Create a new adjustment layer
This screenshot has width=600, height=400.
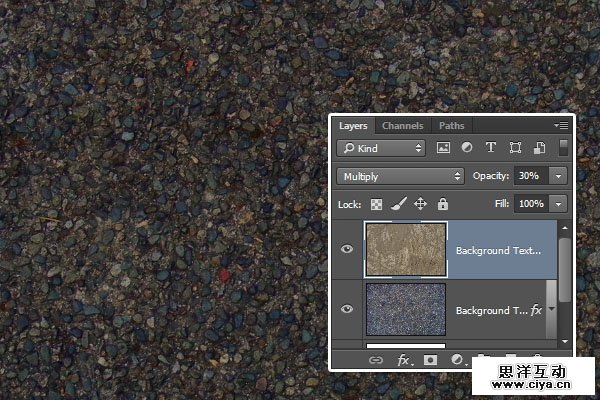click(x=458, y=359)
